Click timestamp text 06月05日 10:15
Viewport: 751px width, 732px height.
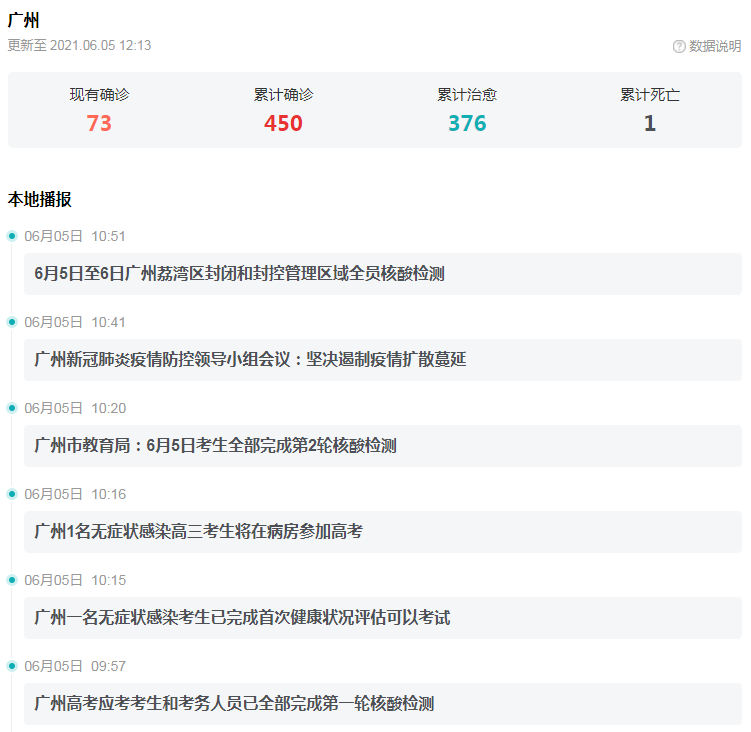coord(75,580)
